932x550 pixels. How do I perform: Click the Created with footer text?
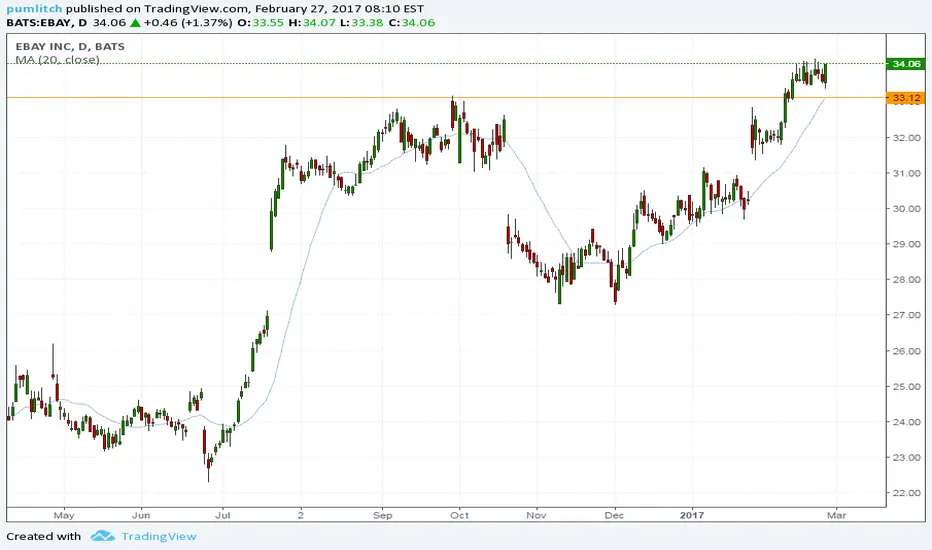click(43, 536)
